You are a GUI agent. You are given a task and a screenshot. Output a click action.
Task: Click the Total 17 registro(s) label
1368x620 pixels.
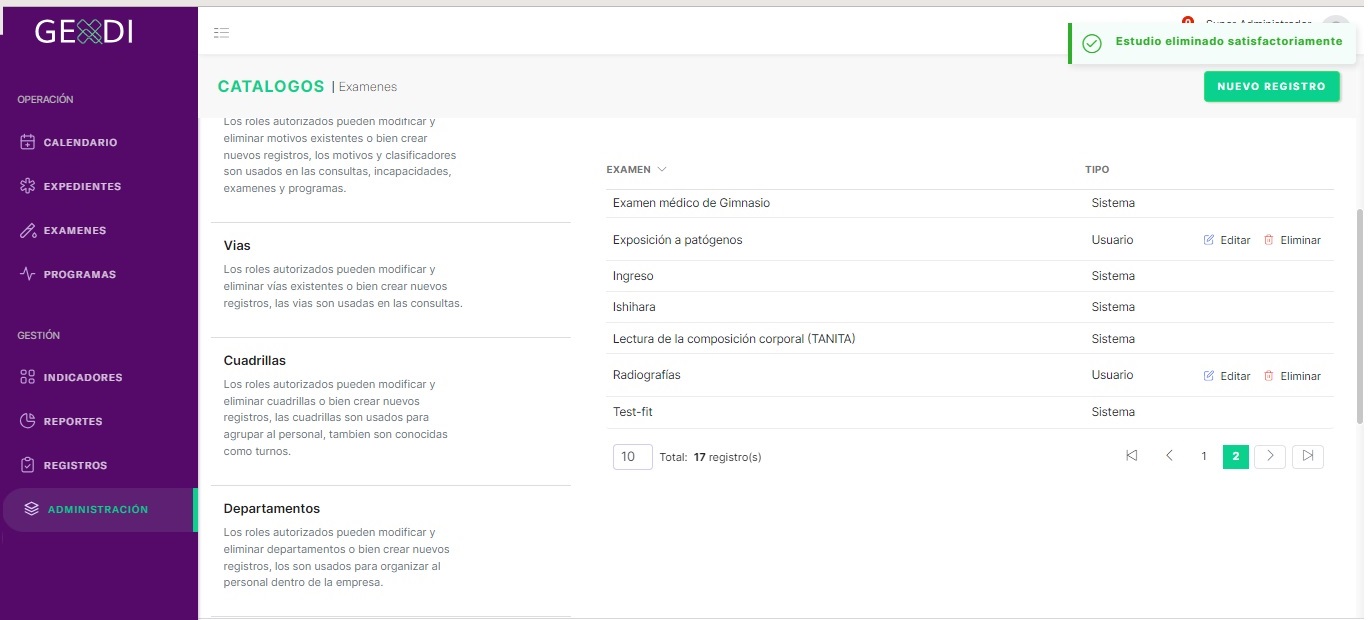coord(711,457)
